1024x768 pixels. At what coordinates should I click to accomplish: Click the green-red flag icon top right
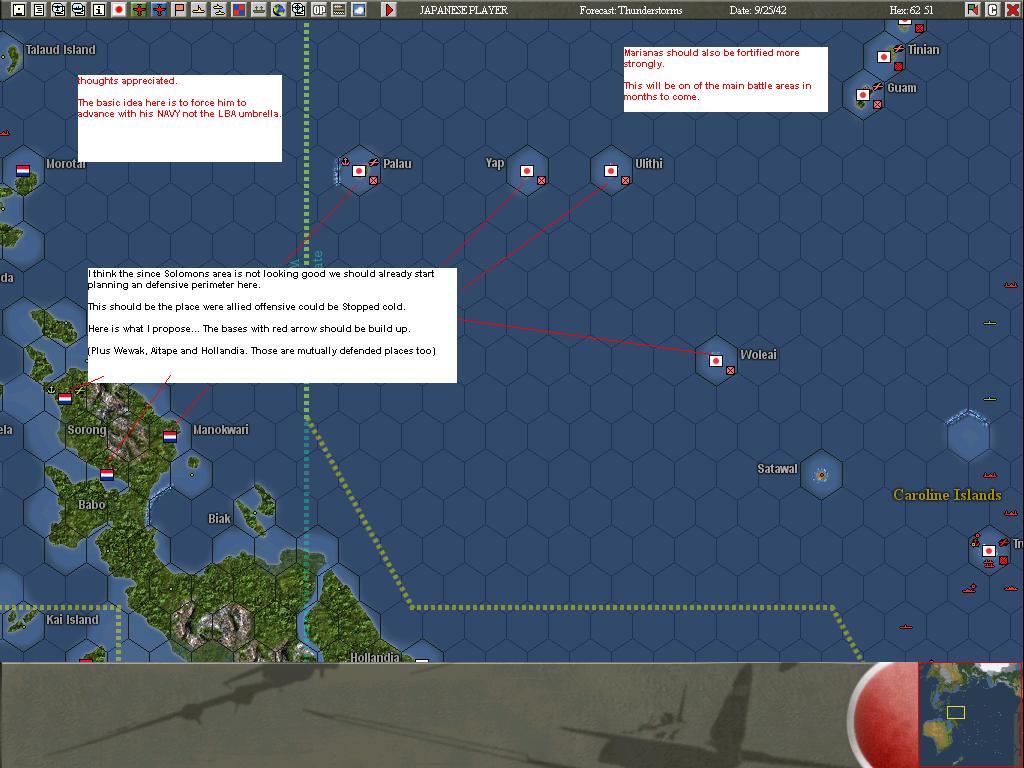pos(972,10)
